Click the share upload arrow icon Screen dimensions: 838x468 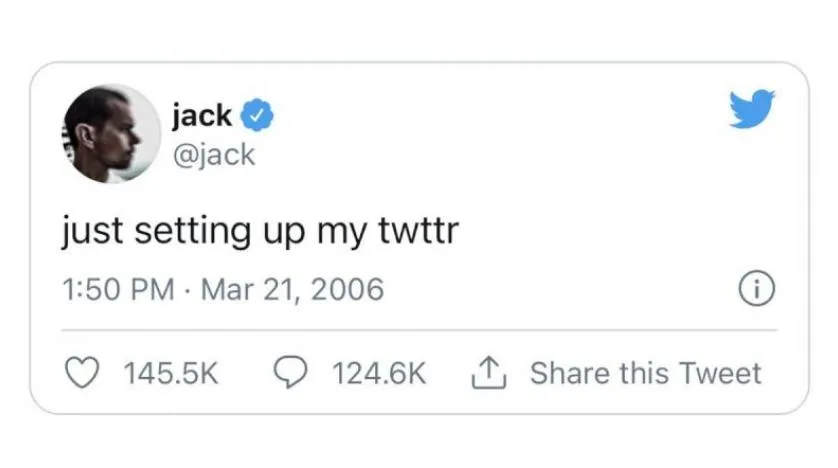click(489, 373)
